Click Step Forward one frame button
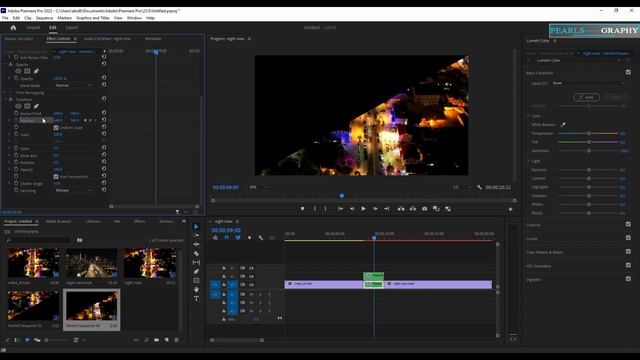The height and width of the screenshot is (360, 640). pos(375,209)
